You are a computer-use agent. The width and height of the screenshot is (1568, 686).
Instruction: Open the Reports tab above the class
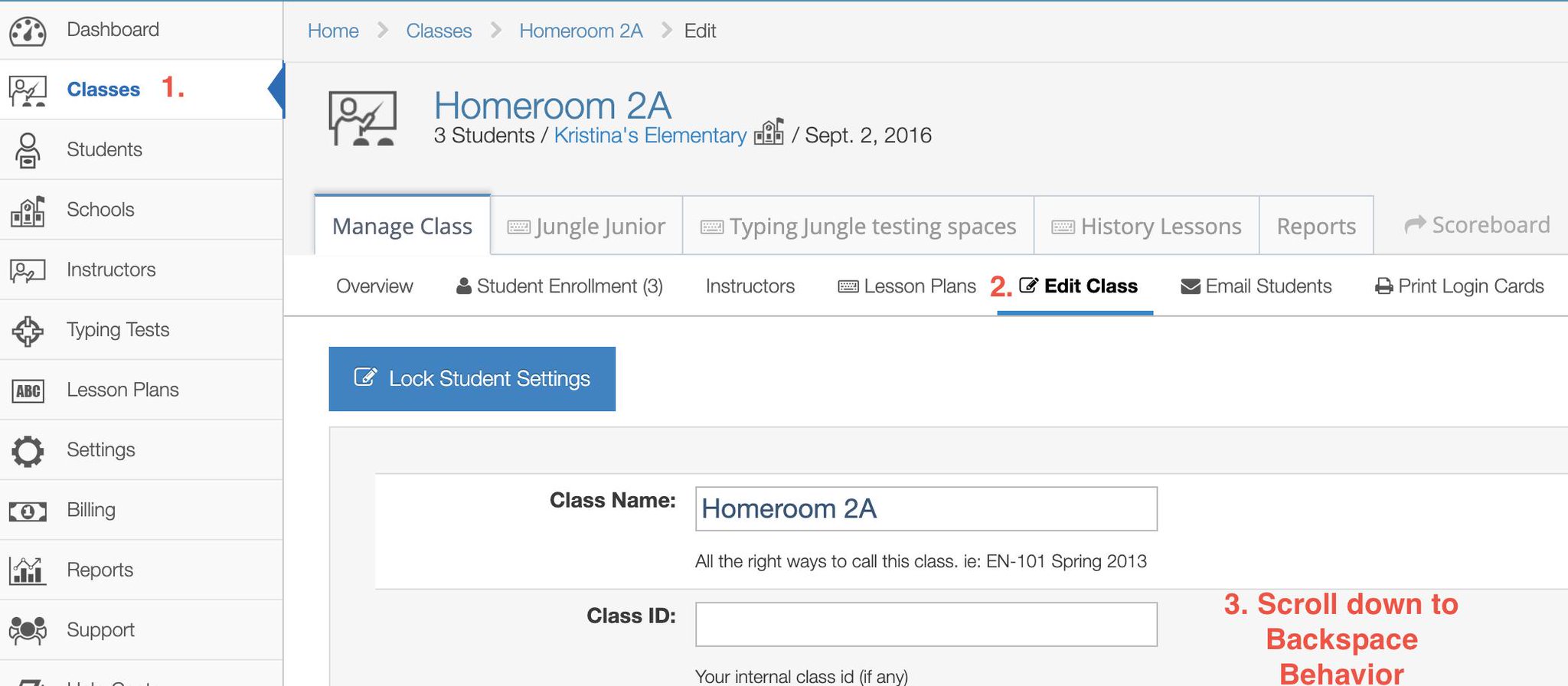(x=1316, y=226)
